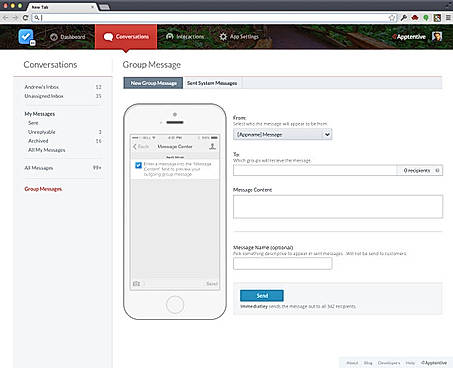Click the Dashboard gauge icon
Screen dimensions: 453x368
54,37
